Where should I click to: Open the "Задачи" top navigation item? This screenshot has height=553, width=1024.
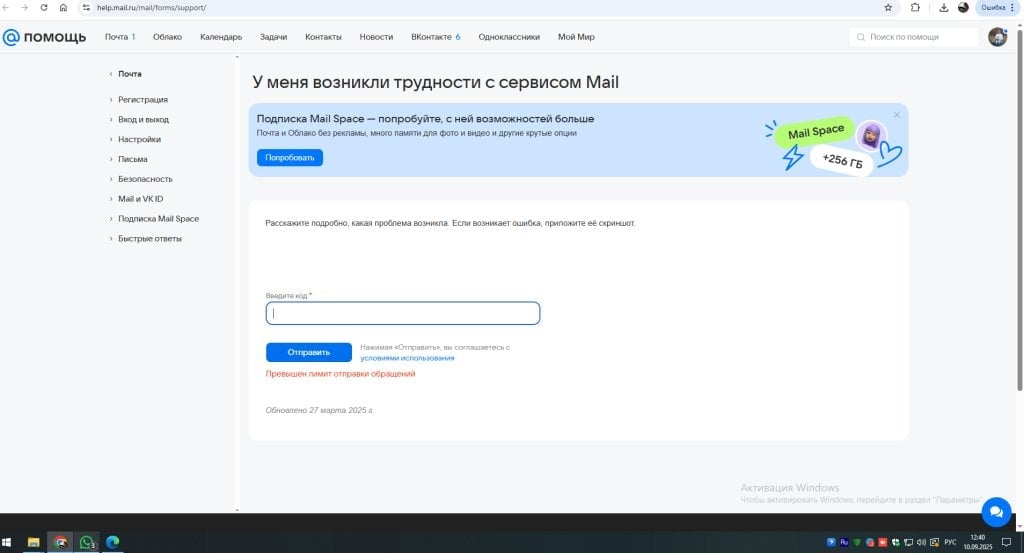click(x=274, y=37)
